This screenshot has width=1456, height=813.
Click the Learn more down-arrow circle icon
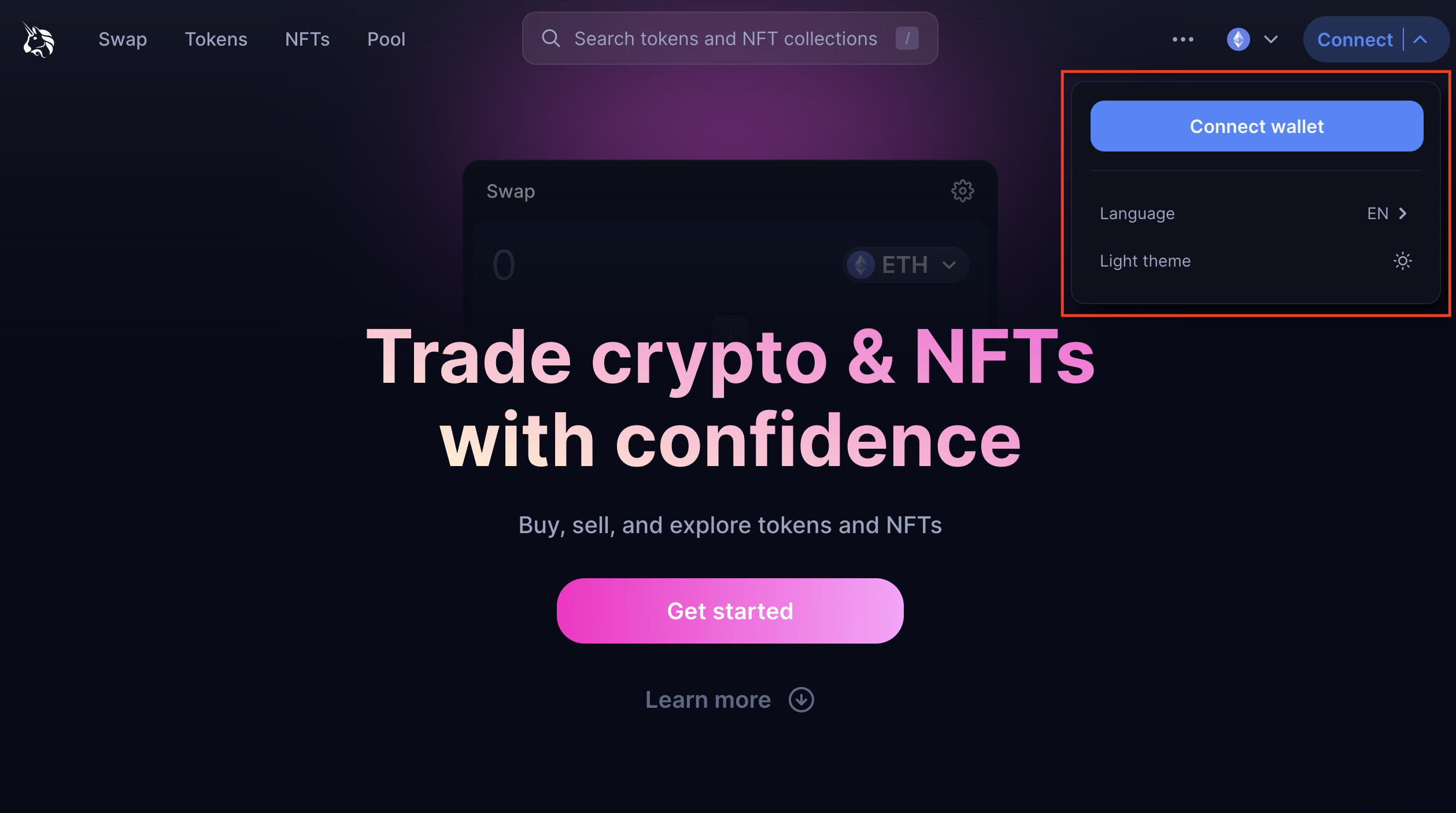(x=801, y=700)
